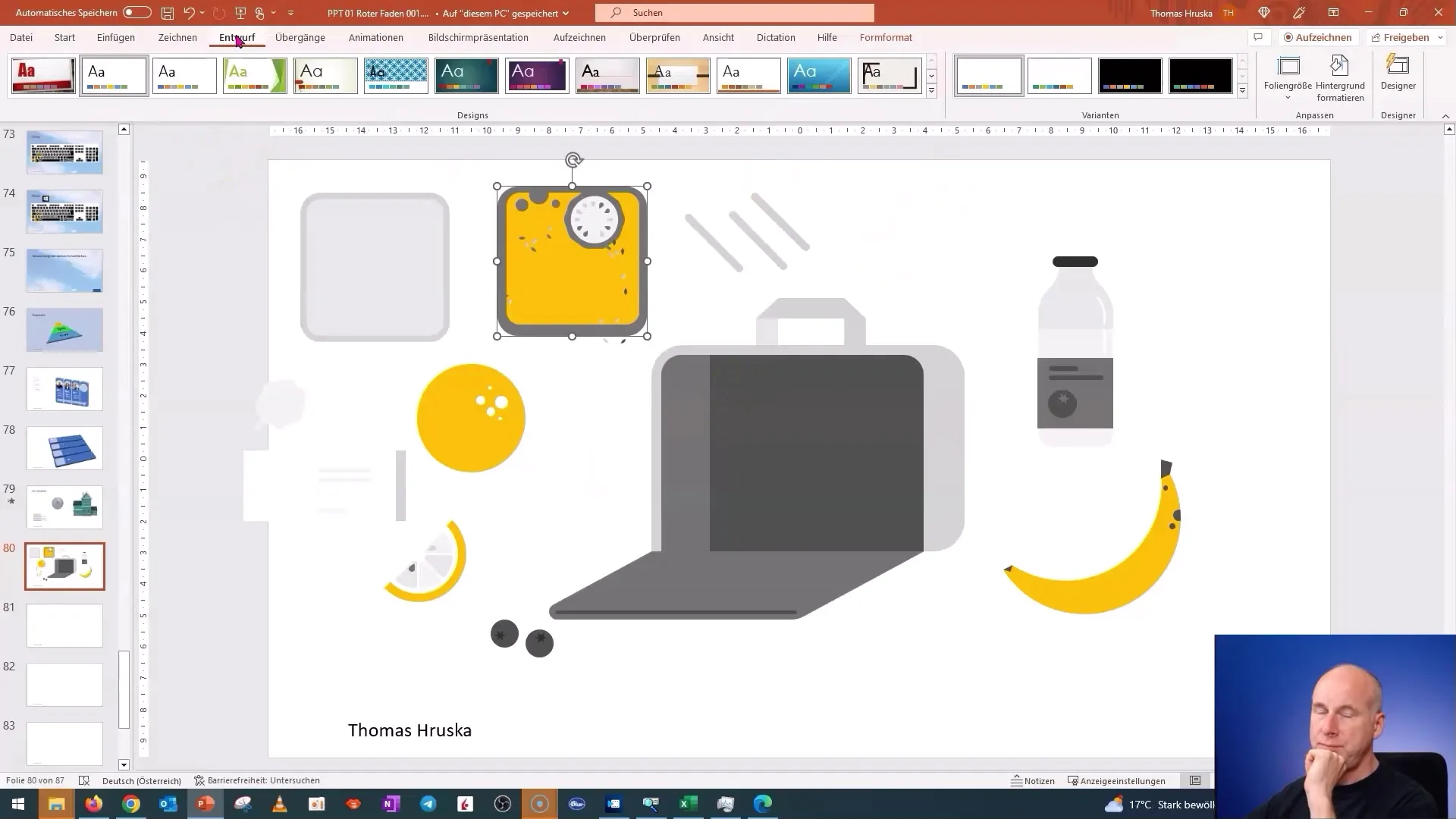Switch to the Start tab
Viewport: 1456px width, 819px height.
point(64,37)
